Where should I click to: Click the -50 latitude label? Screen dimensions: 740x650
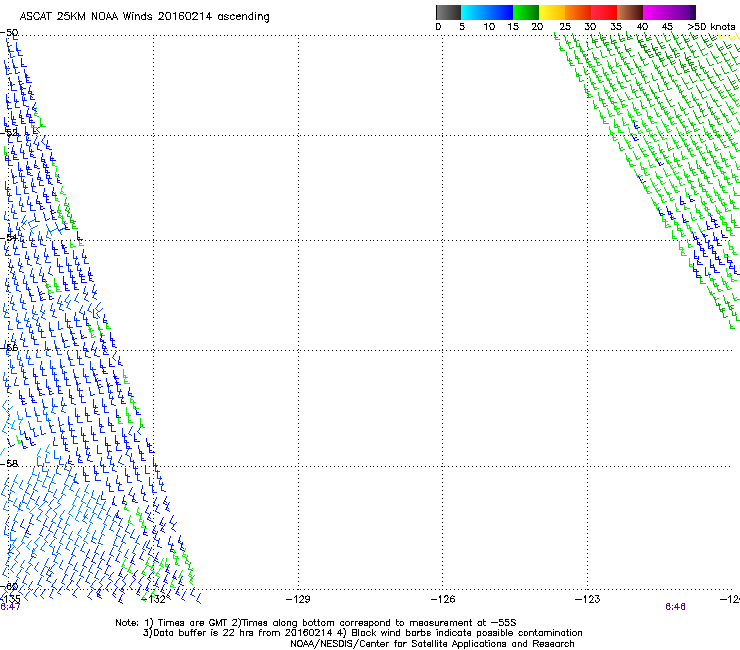click(9, 33)
